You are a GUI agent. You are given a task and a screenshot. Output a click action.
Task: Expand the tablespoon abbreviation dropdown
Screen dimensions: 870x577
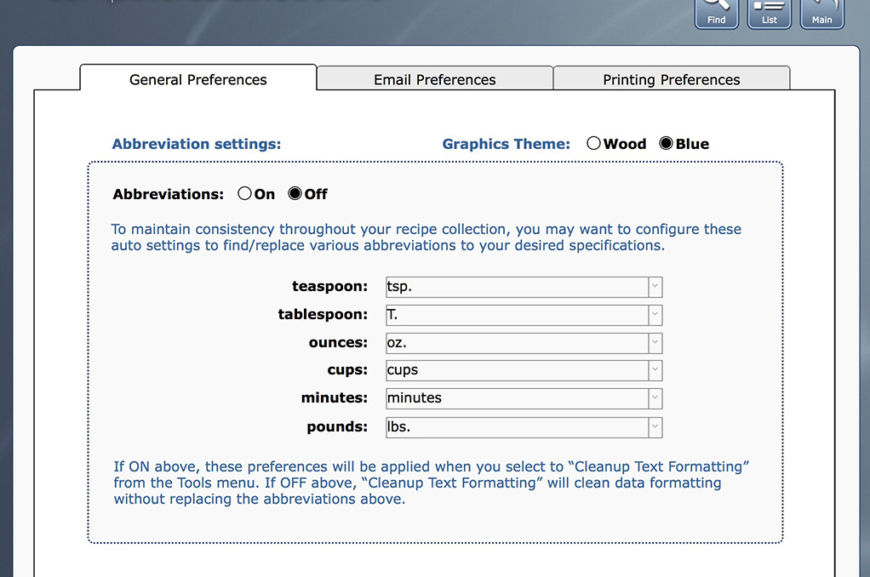tap(655, 315)
